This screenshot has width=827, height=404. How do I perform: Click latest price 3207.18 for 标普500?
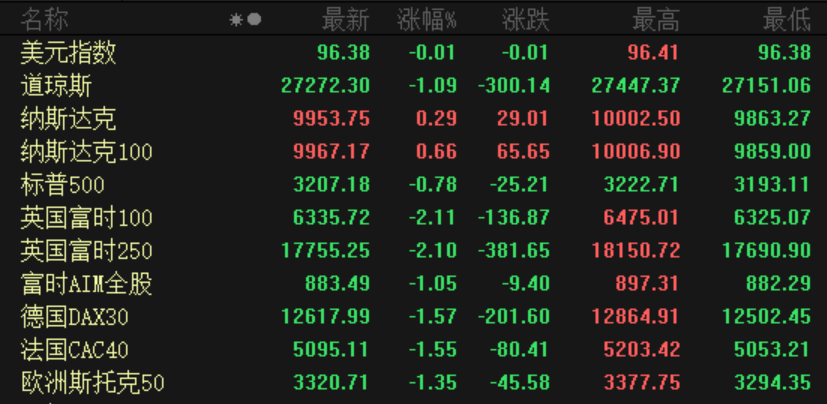pyautogui.click(x=332, y=185)
